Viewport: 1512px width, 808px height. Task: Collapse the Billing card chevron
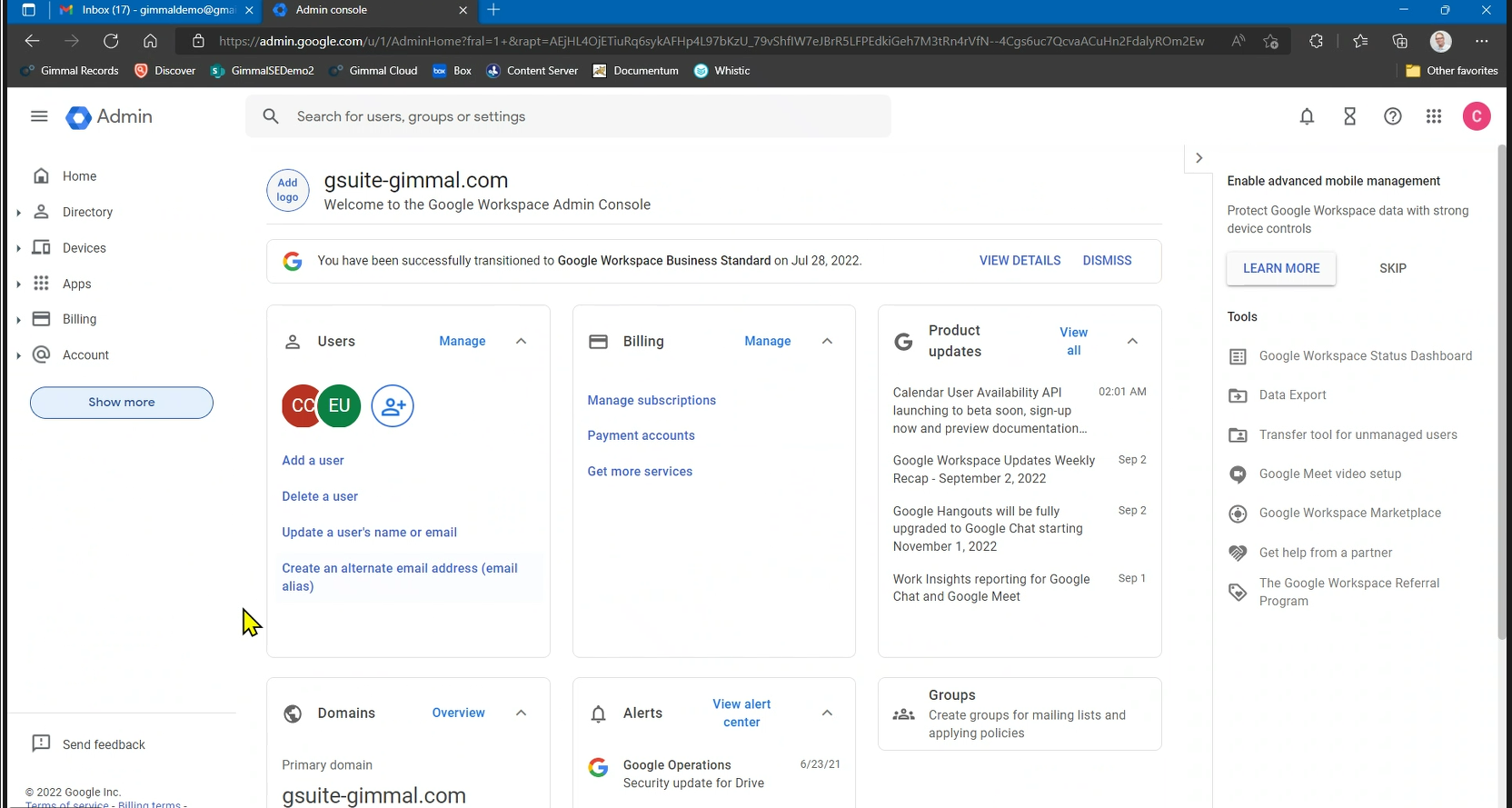[827, 342]
